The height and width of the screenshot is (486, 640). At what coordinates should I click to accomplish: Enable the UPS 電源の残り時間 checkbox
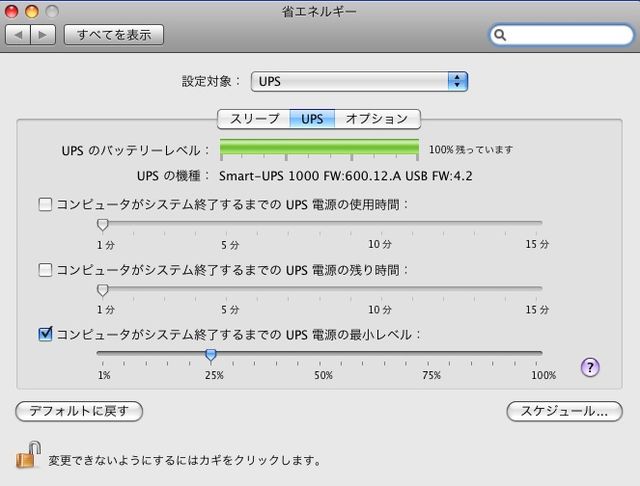tap(45, 270)
